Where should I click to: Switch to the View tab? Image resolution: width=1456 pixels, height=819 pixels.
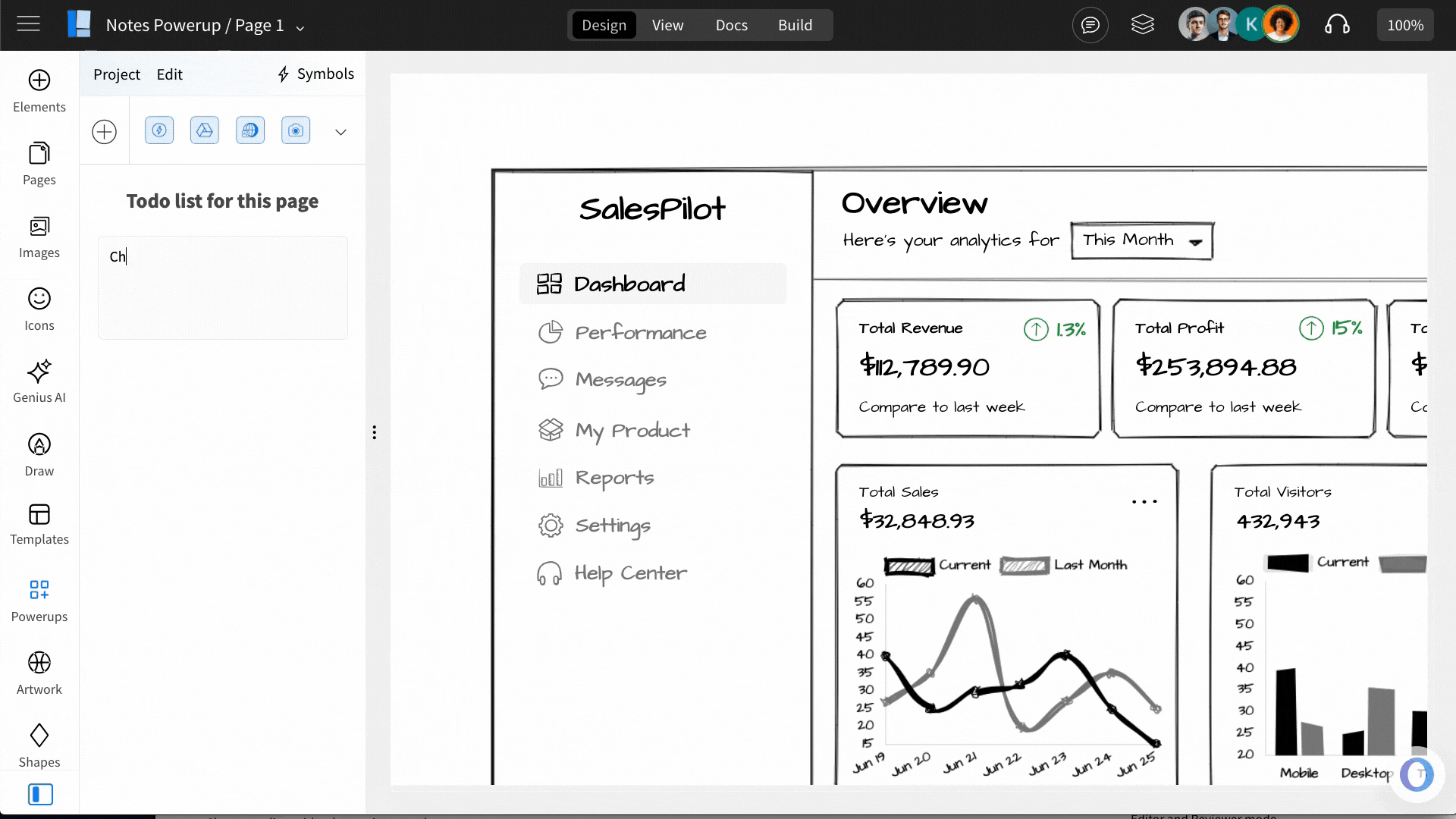point(667,24)
